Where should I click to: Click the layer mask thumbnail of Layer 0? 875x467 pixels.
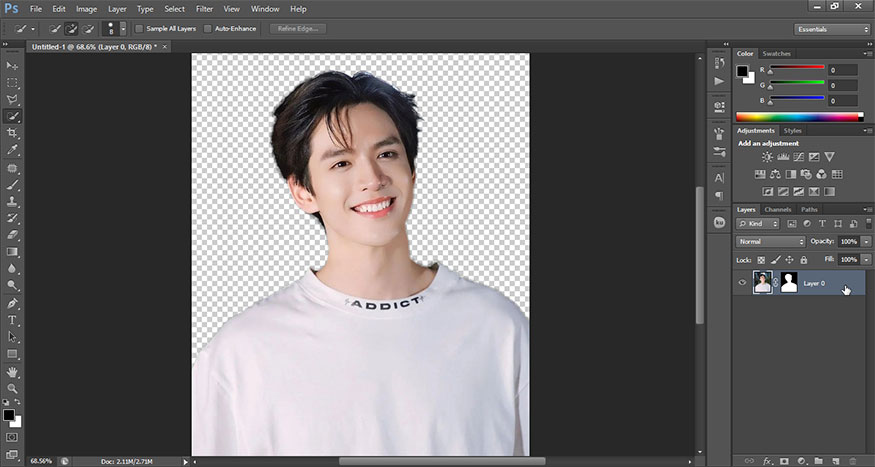788,283
